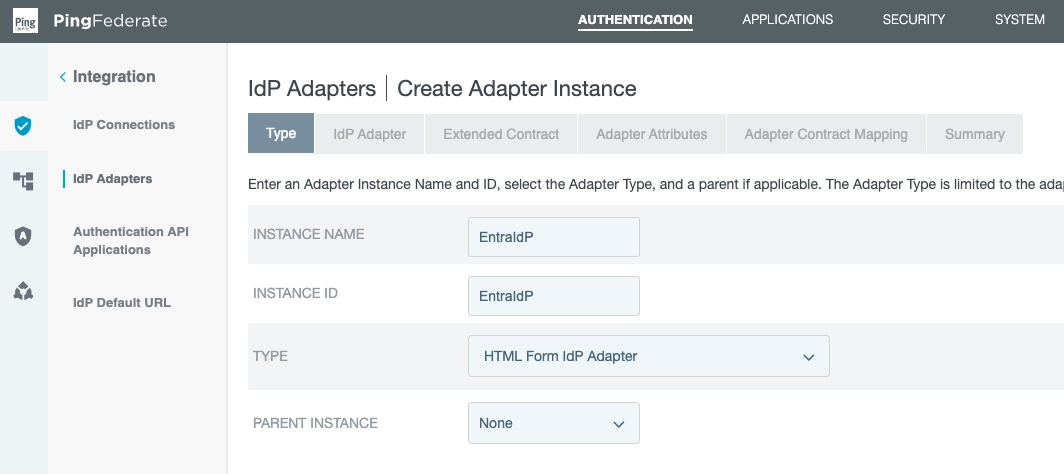Open the hierarchy tree Policies sidebar icon
1064x474 pixels.
23,181
